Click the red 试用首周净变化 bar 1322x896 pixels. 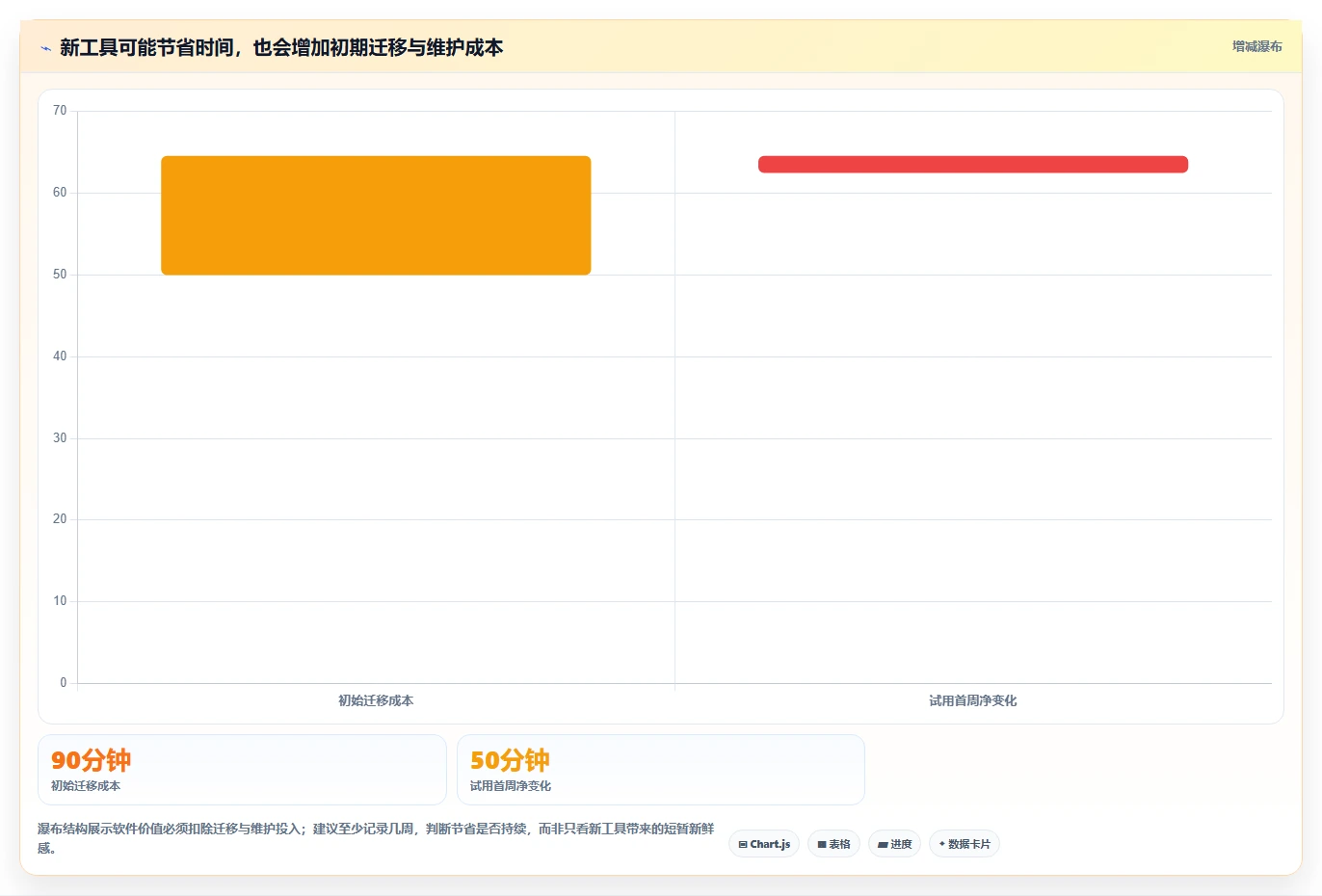973,165
